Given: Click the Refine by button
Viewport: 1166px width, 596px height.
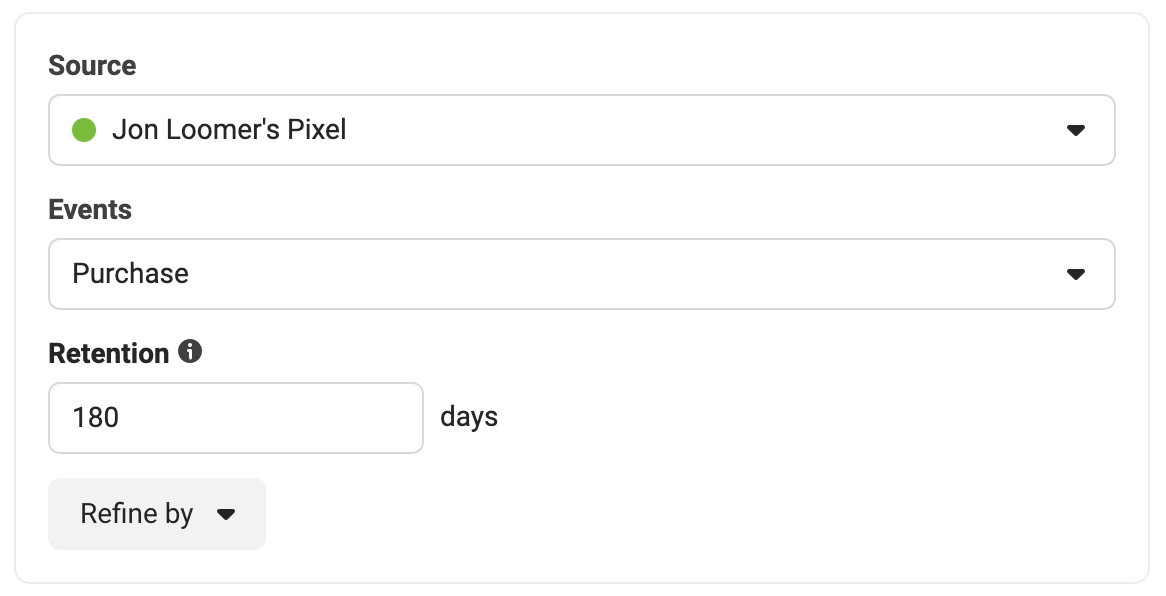Looking at the screenshot, I should (x=157, y=514).
